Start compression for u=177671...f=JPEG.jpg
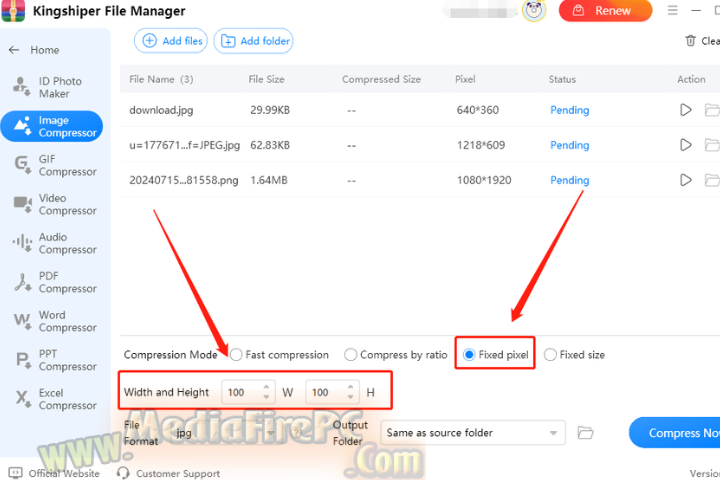 686,145
